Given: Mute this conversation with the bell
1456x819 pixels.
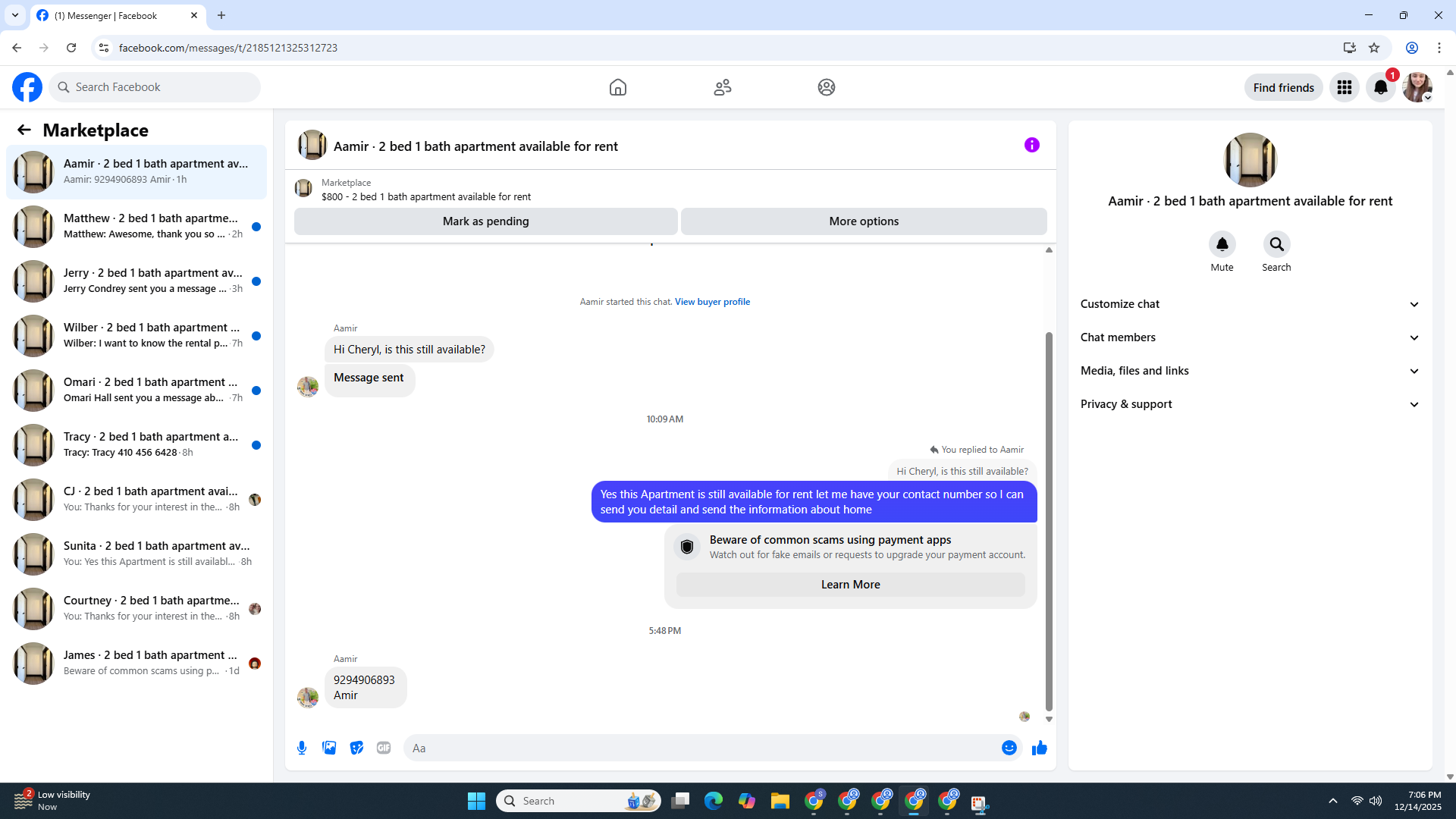Looking at the screenshot, I should 1222,244.
